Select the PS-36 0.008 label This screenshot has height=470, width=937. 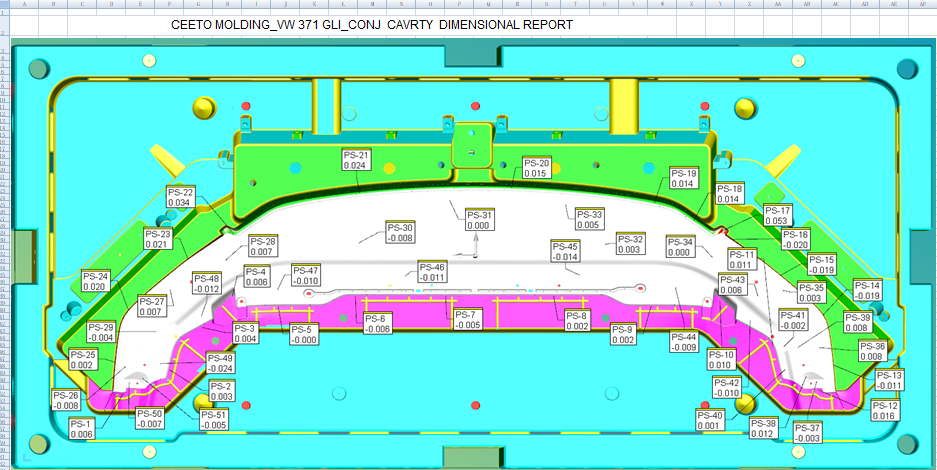click(874, 351)
